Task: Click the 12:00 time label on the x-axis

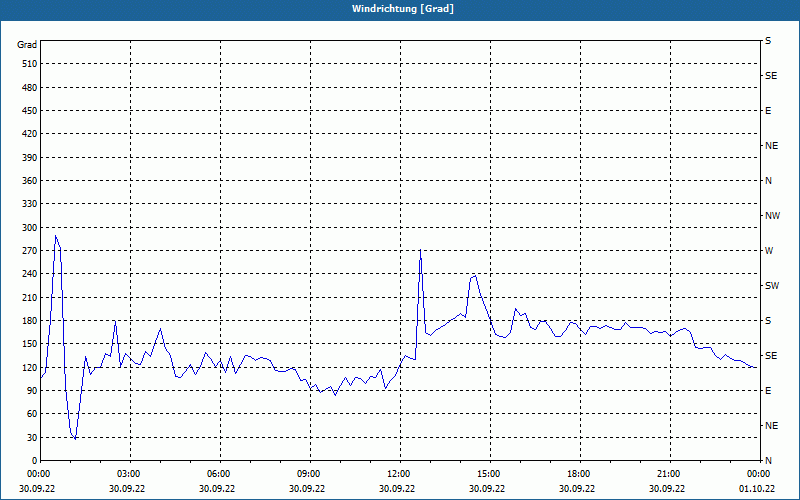Action: (x=398, y=474)
